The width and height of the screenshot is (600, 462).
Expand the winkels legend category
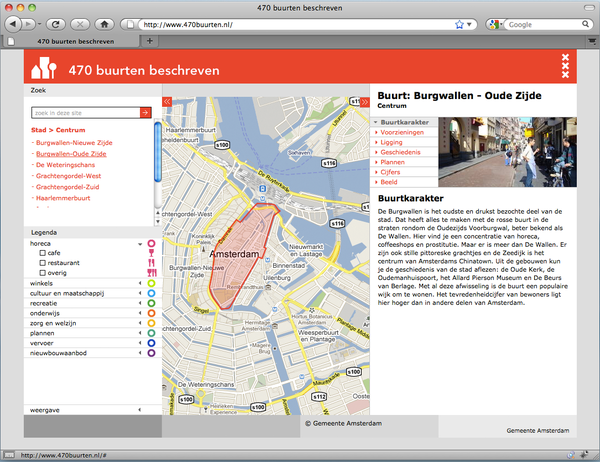[138, 284]
